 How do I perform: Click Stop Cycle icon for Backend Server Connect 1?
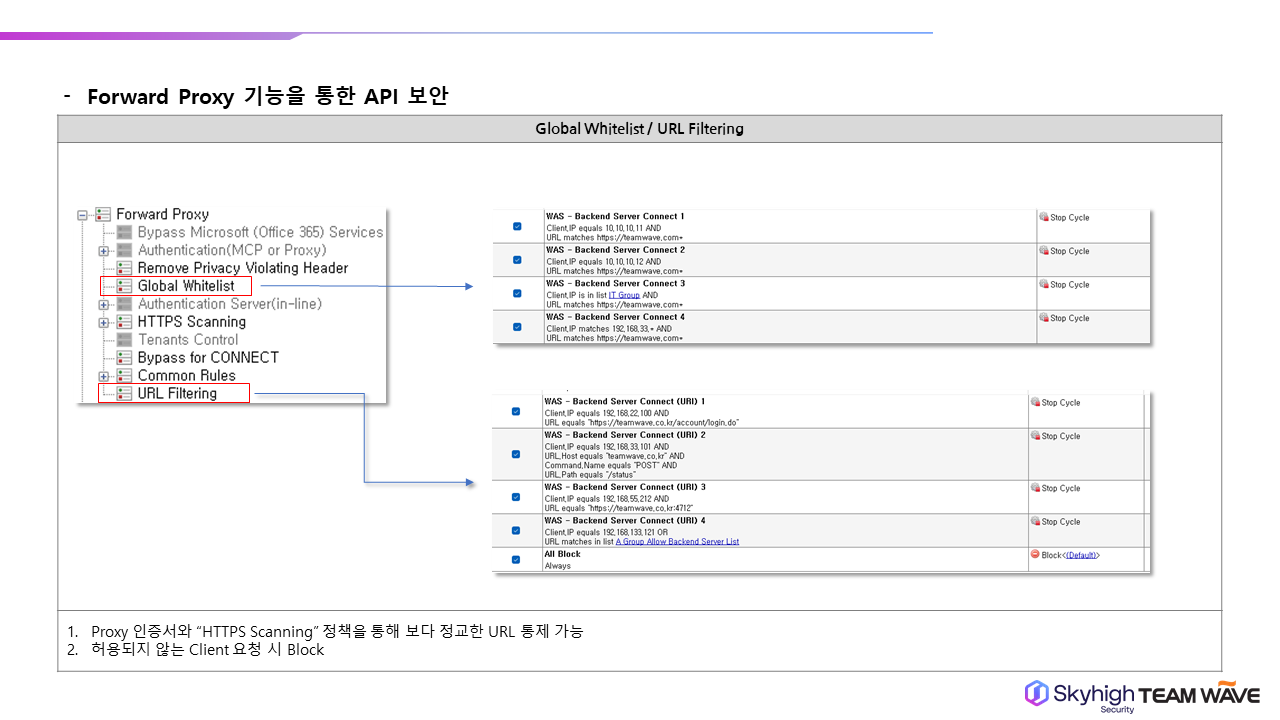click(1044, 217)
